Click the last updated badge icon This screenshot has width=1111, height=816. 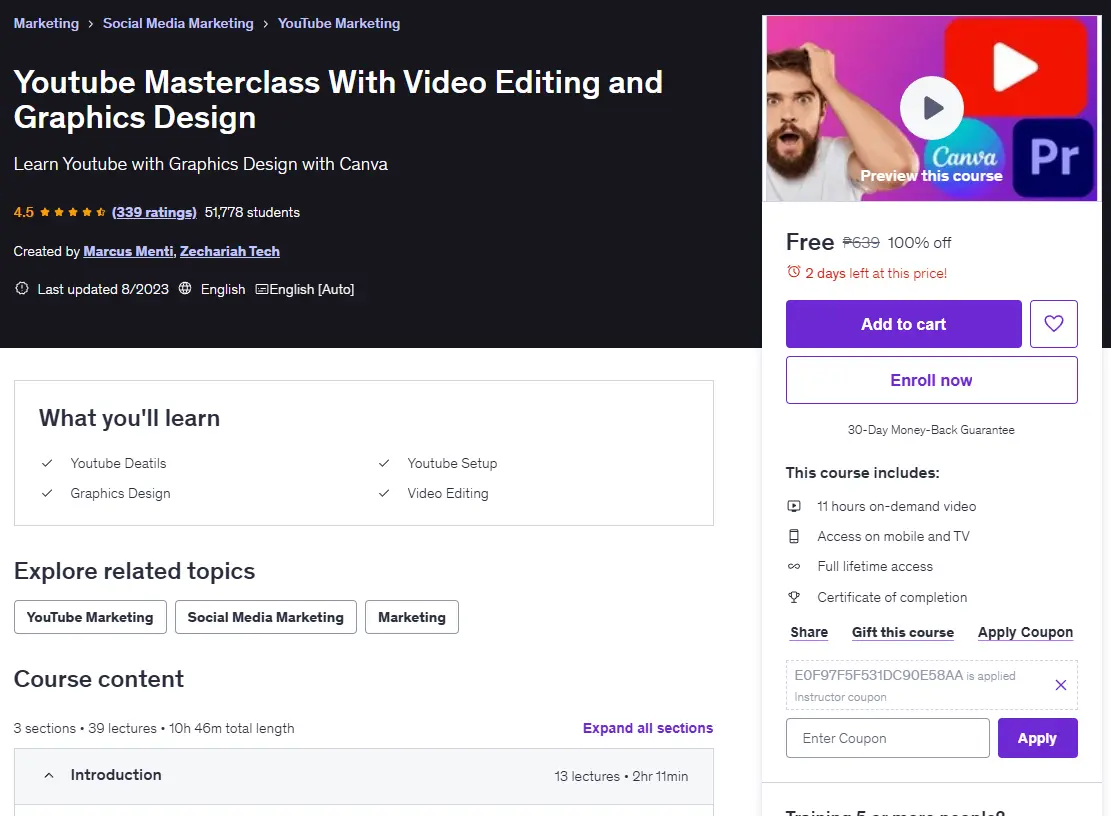click(22, 288)
